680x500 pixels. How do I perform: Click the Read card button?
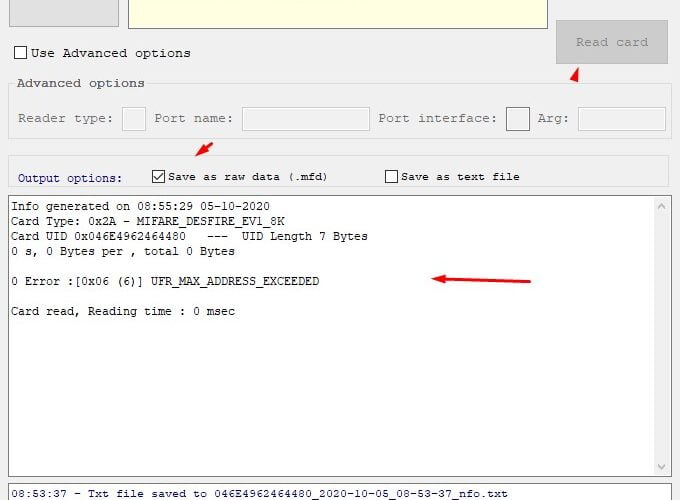(x=611, y=42)
